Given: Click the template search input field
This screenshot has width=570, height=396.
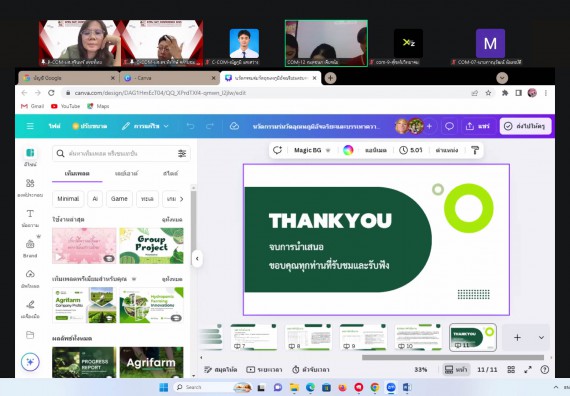Looking at the screenshot, I should coord(121,153).
